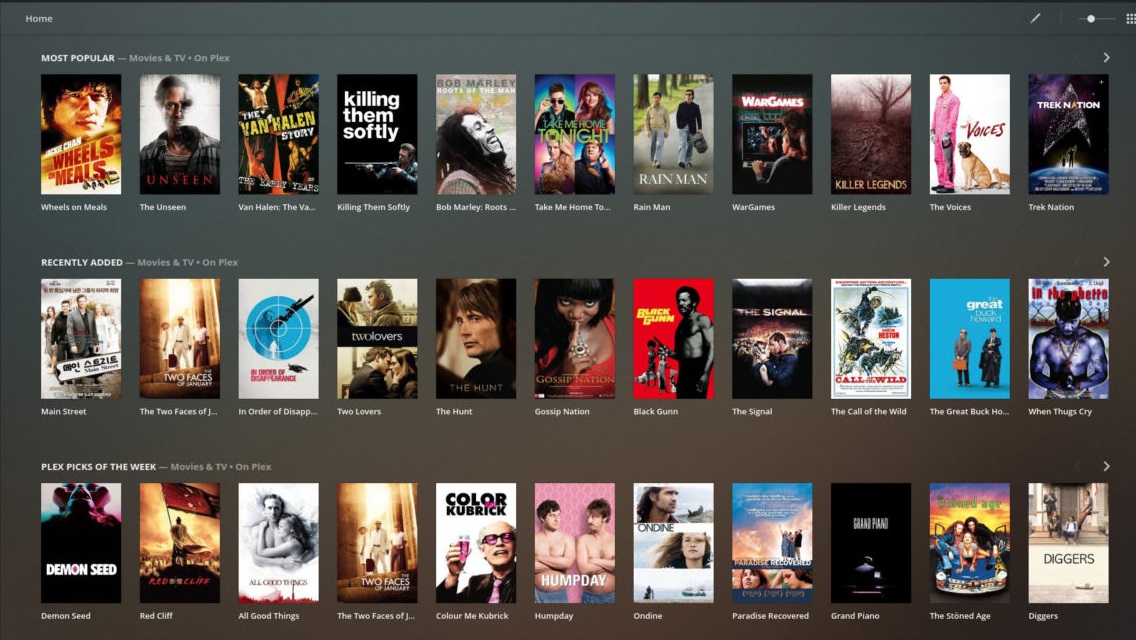Screen dimensions: 1136x640
Task: Select The Hunt poster
Action: (476, 338)
